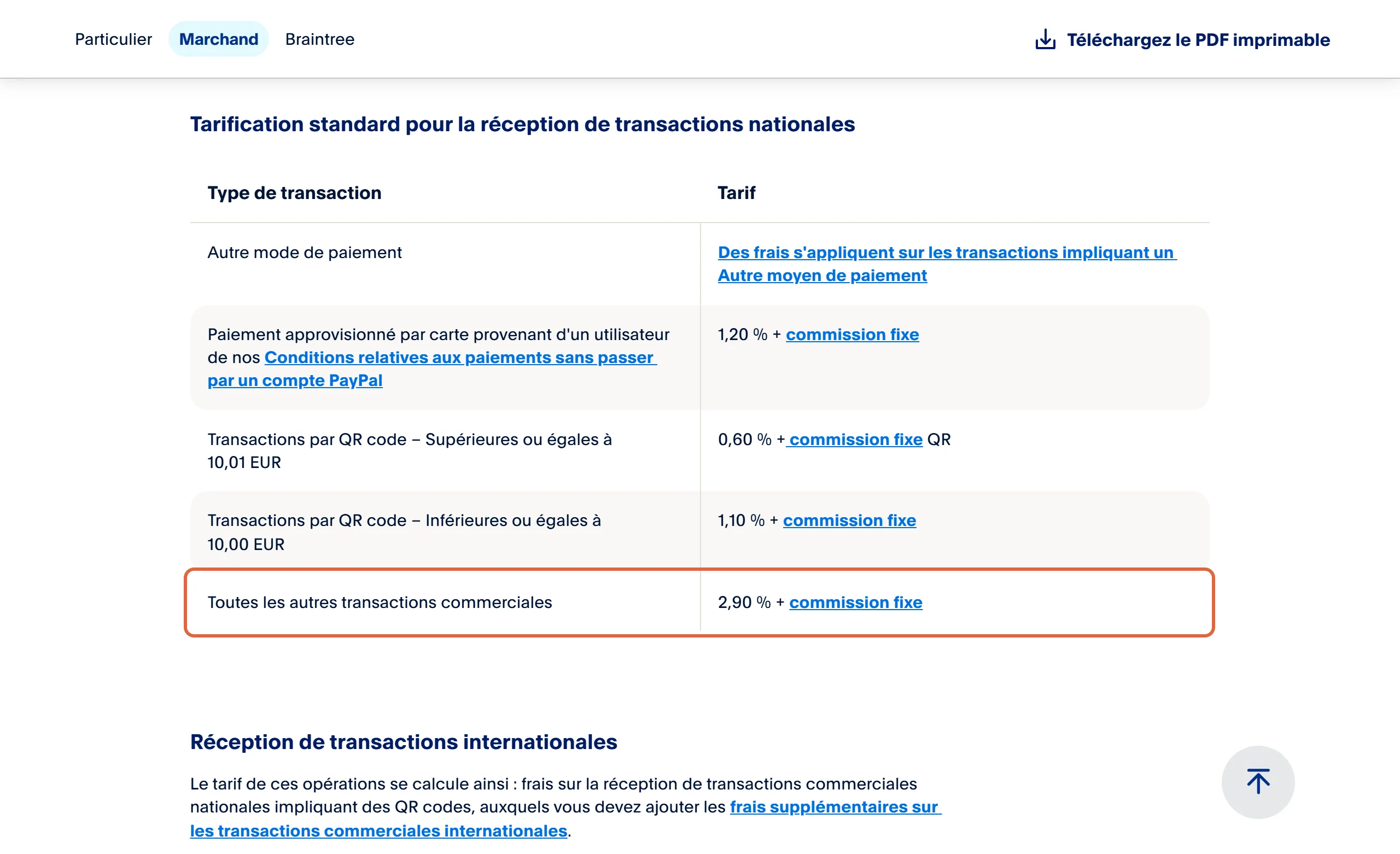Screen dimensions: 1400x854
Task: Click commission fixe link beside 1,20 %
Action: tap(852, 335)
